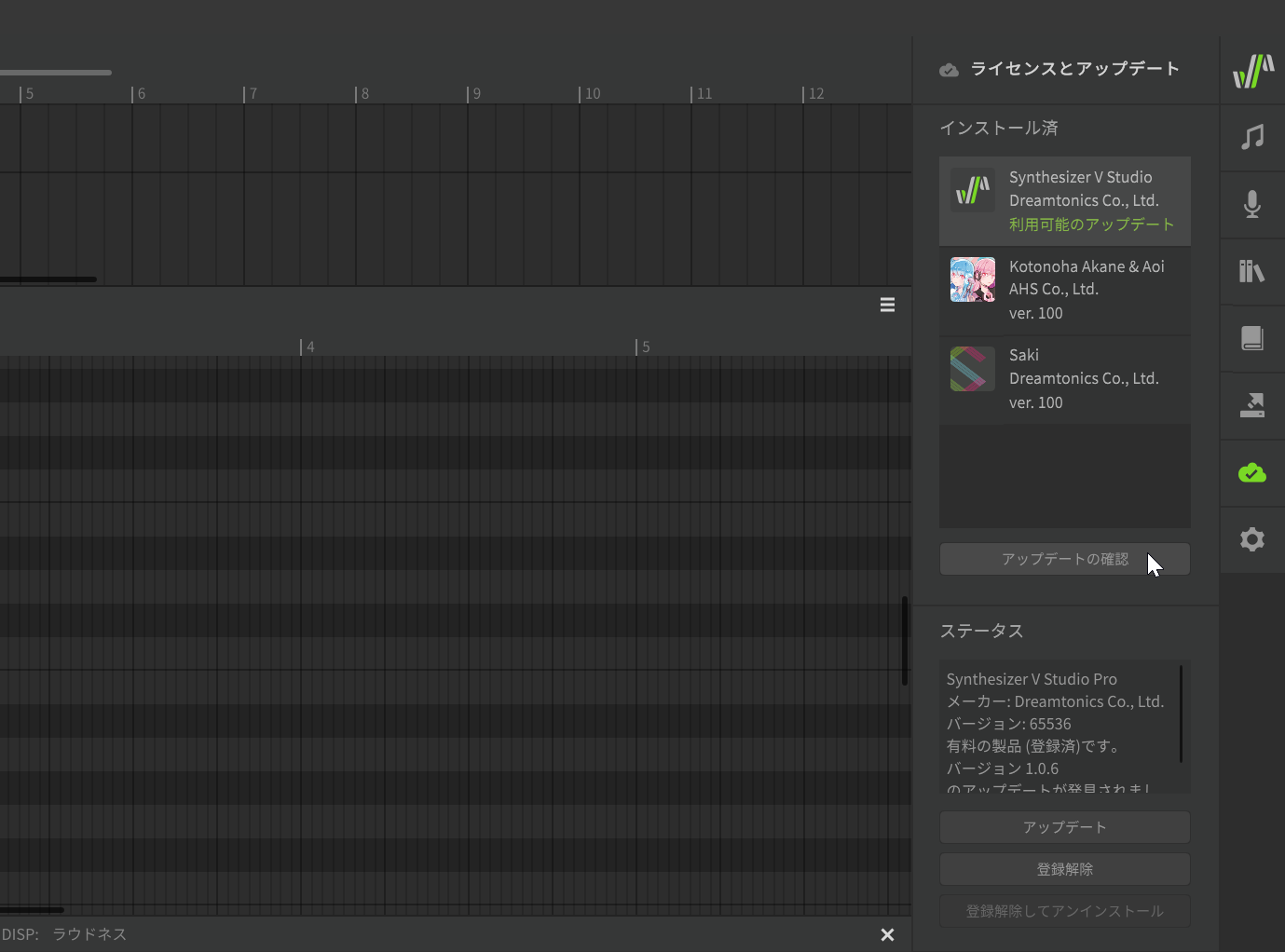The height and width of the screenshot is (952, 1285).
Task: Select the green cloud license icon
Action: (1252, 473)
